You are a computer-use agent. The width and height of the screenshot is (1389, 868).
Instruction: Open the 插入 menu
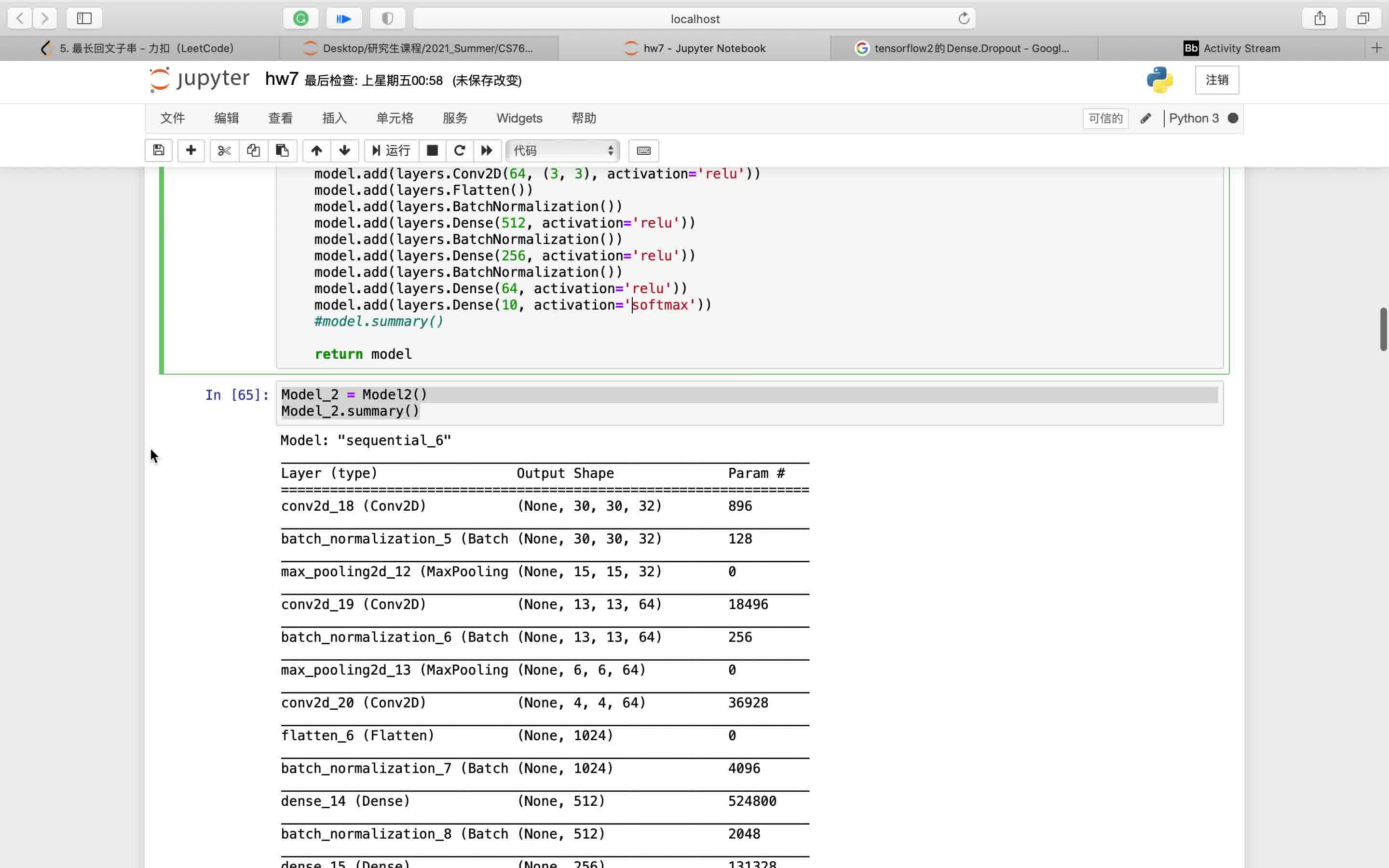[x=334, y=118]
